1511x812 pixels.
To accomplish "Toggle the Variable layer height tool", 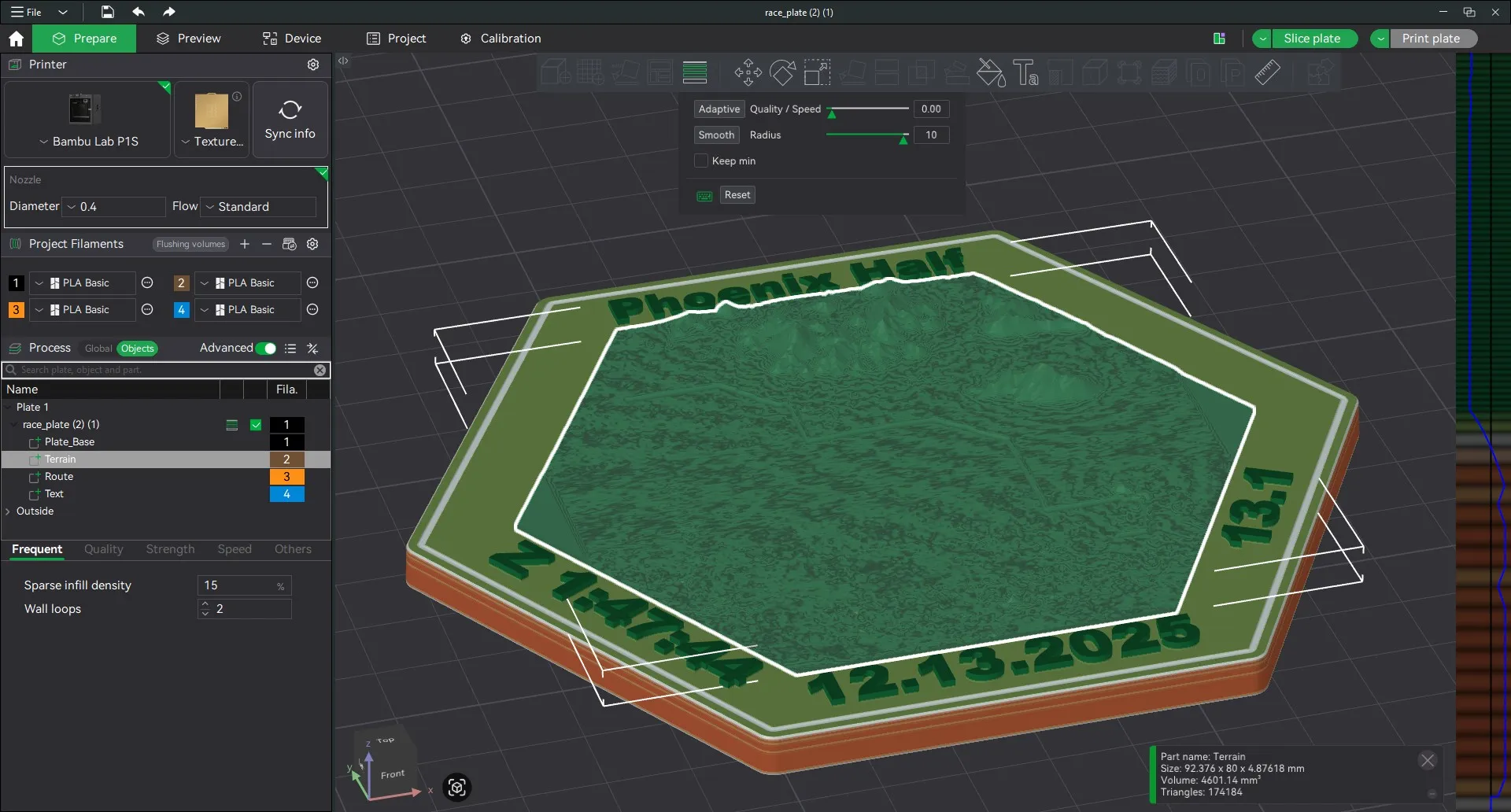I will [695, 73].
